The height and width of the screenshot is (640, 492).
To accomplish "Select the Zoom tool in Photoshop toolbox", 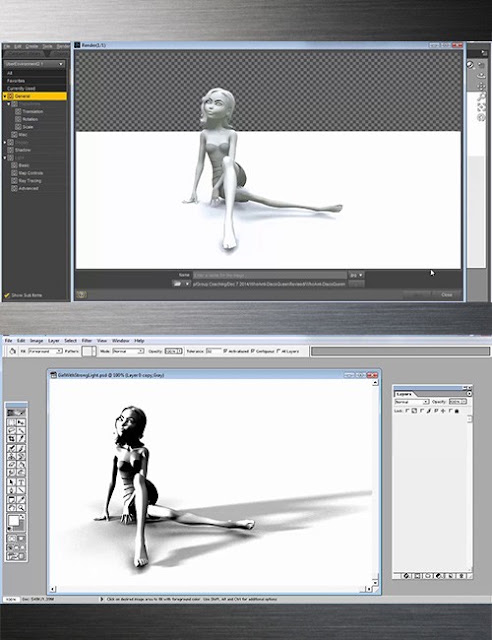I will [x=21, y=507].
